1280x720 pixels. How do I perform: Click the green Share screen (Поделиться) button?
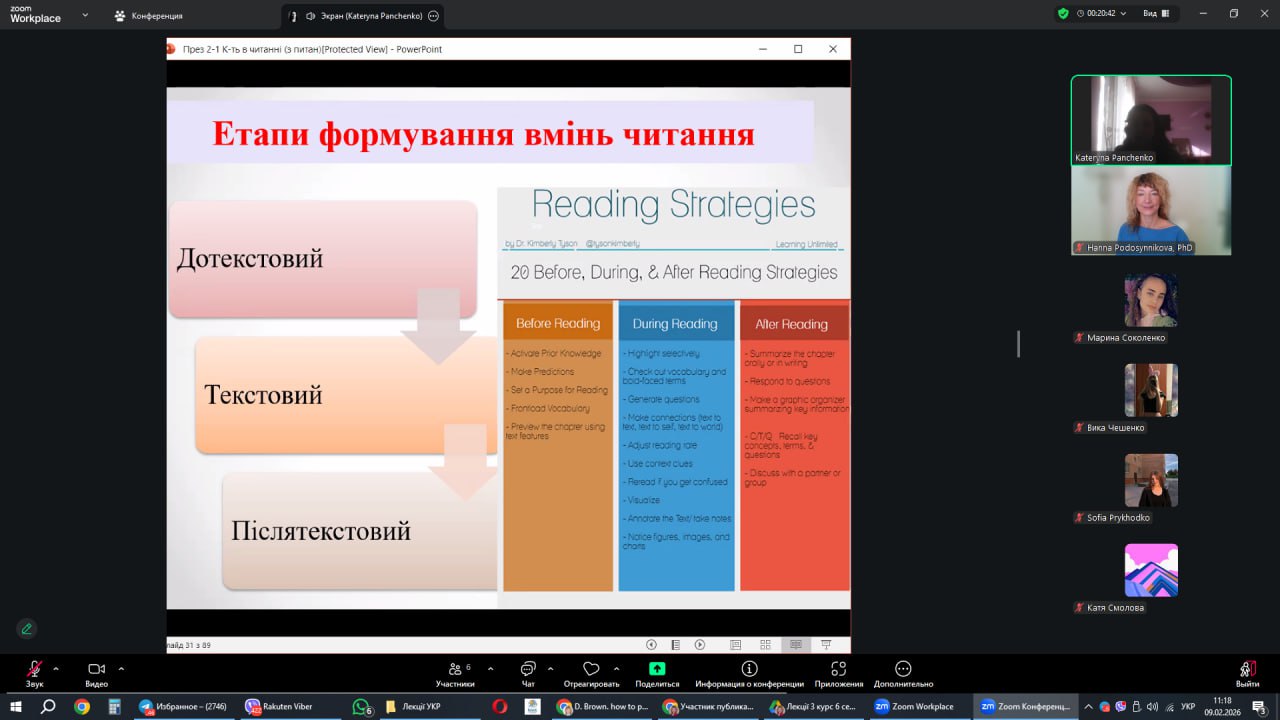pos(657,673)
